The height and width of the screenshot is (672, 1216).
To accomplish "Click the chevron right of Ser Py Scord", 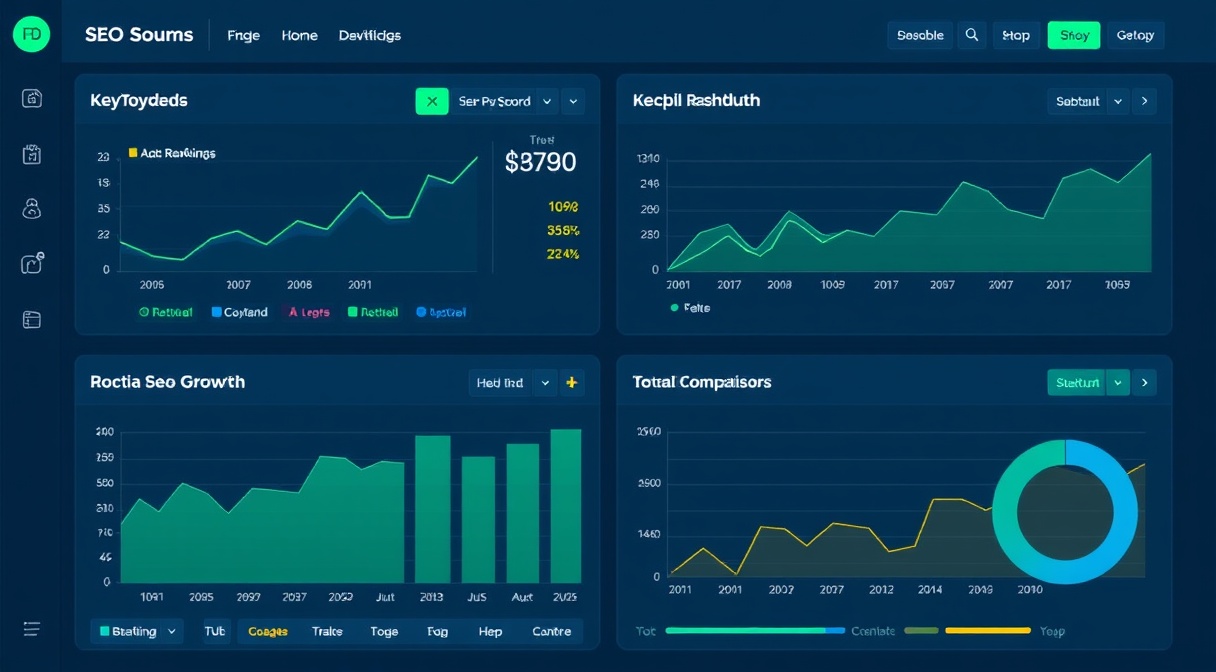I will (x=547, y=101).
